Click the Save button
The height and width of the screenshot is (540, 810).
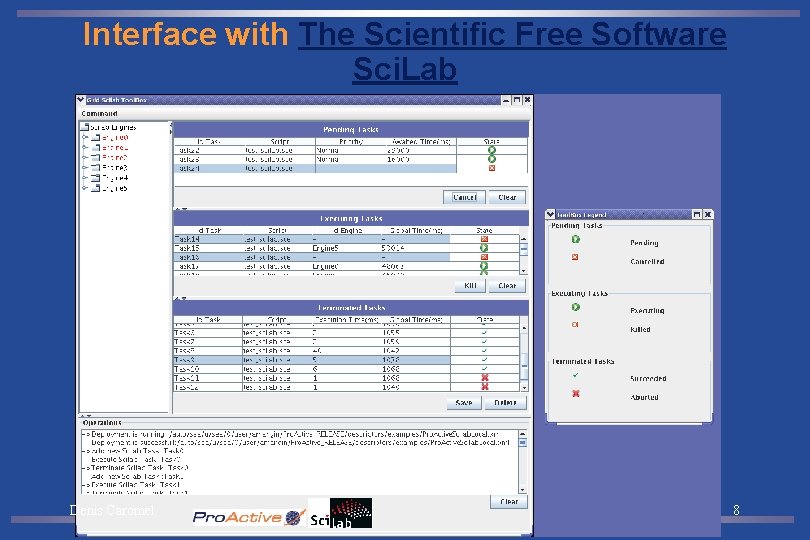click(463, 402)
